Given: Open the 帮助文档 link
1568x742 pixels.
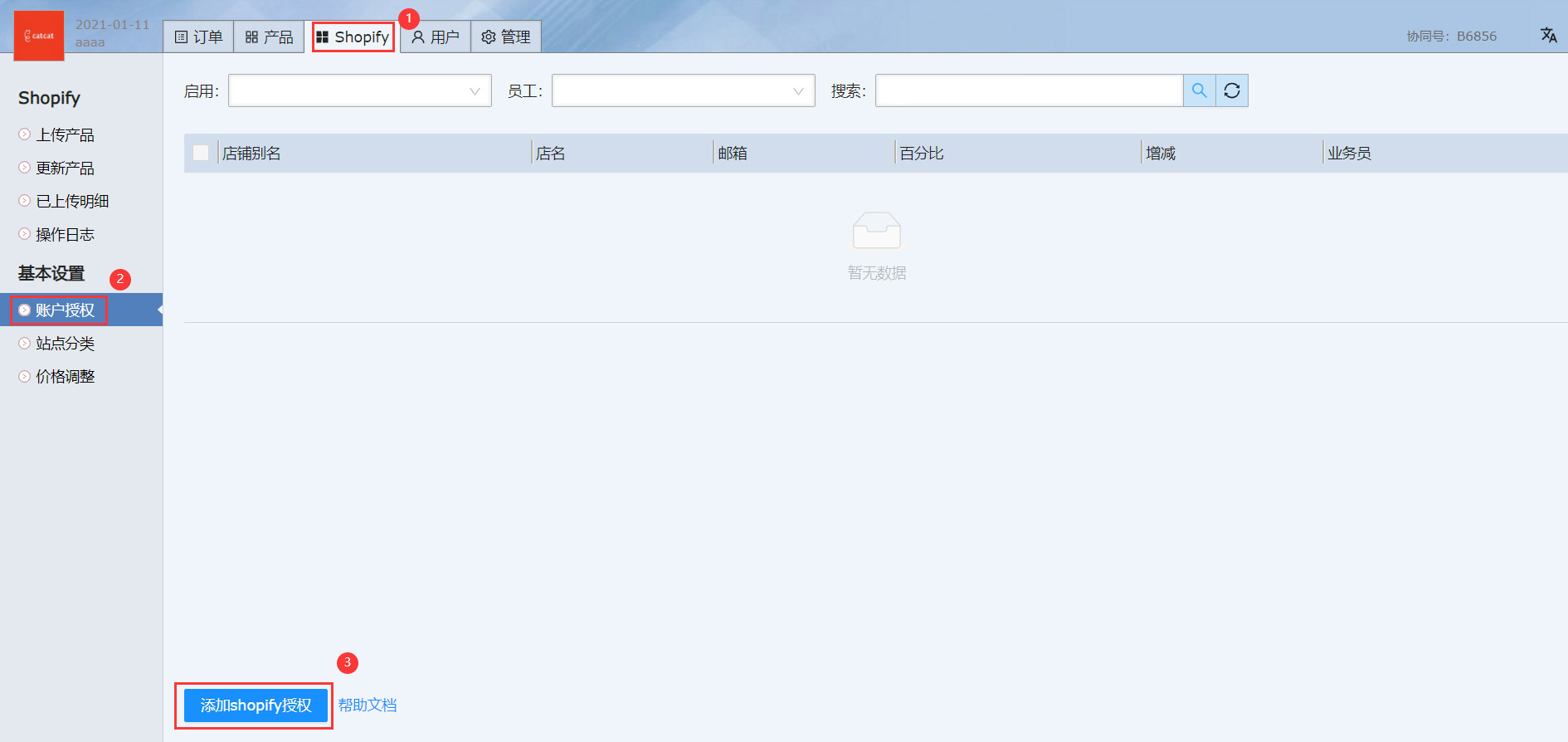Looking at the screenshot, I should pyautogui.click(x=368, y=705).
